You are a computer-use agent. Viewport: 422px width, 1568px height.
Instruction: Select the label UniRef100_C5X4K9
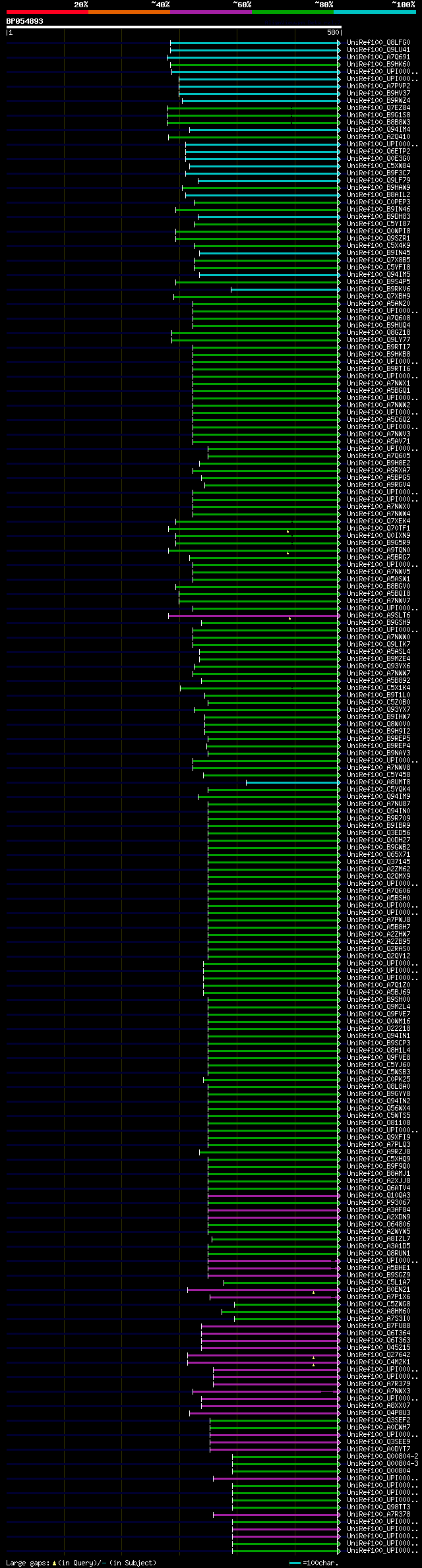pyautogui.click(x=378, y=245)
